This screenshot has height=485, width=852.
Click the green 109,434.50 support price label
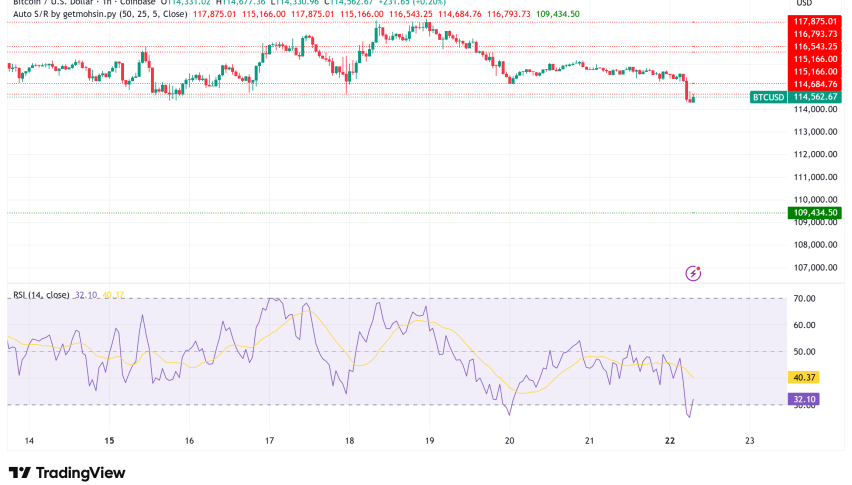[x=815, y=213]
